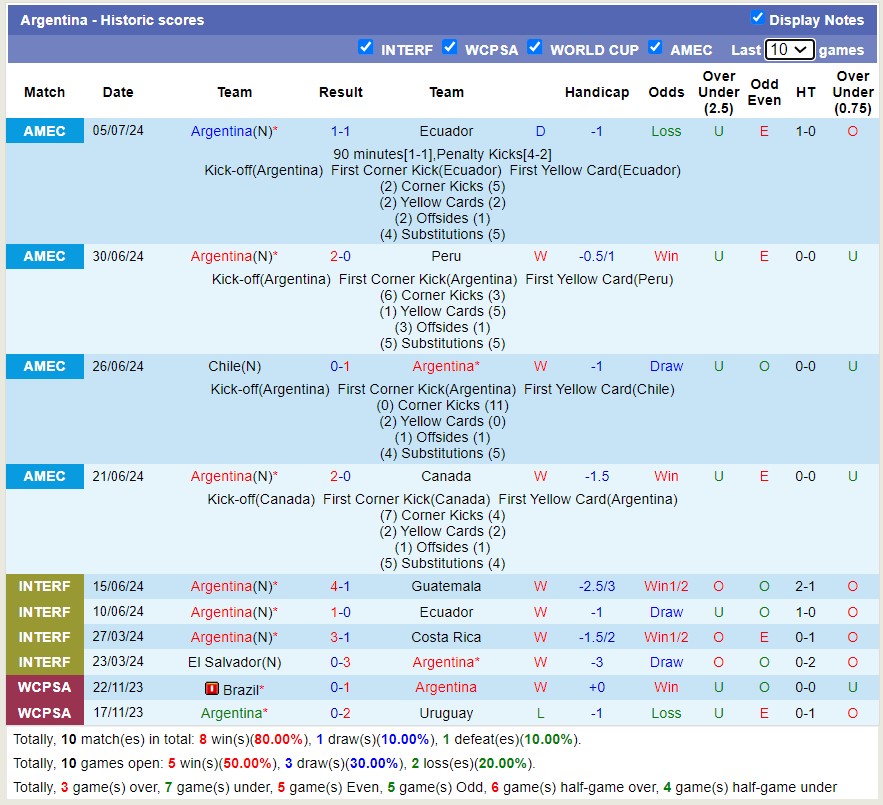Click the AMEC label for 30/06/24 match
Image resolution: width=883 pixels, height=805 pixels.
pyautogui.click(x=44, y=256)
